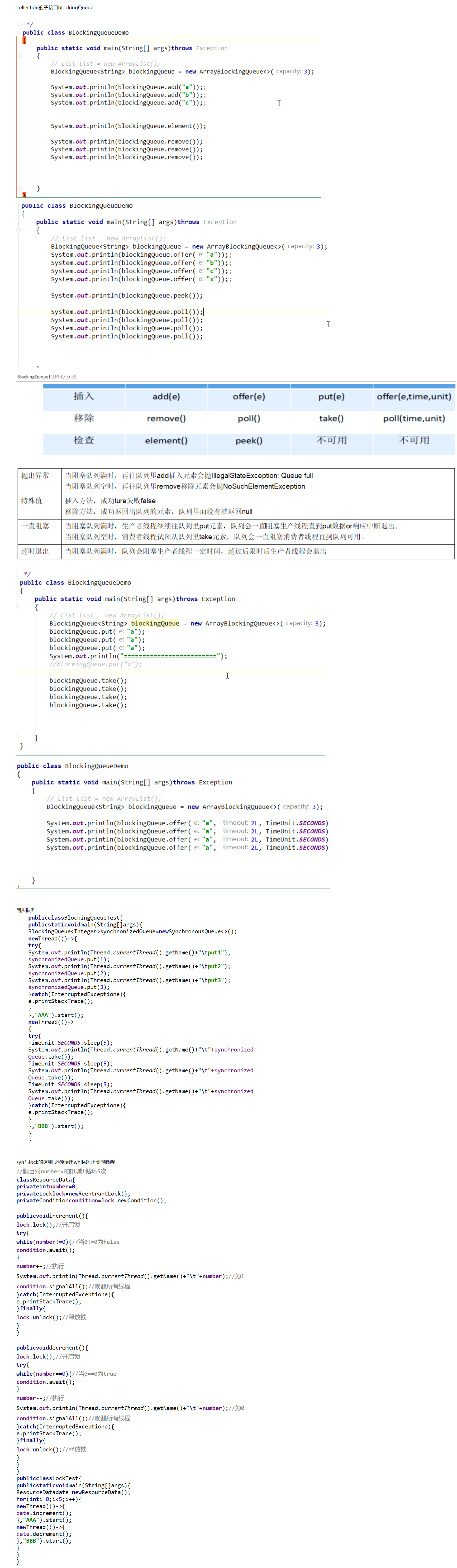The image size is (457, 1568).
Task: Click the line 'classResourceData{'
Action: point(46,1180)
